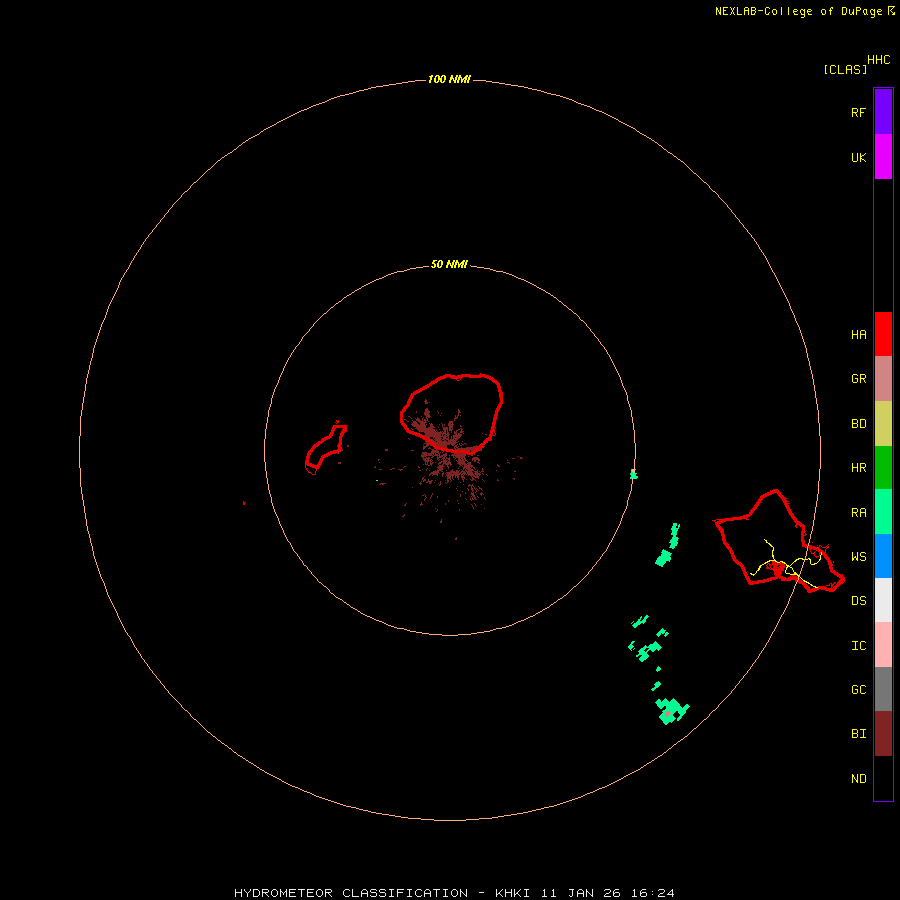Click the RF legend label
900x900 pixels.
858,112
